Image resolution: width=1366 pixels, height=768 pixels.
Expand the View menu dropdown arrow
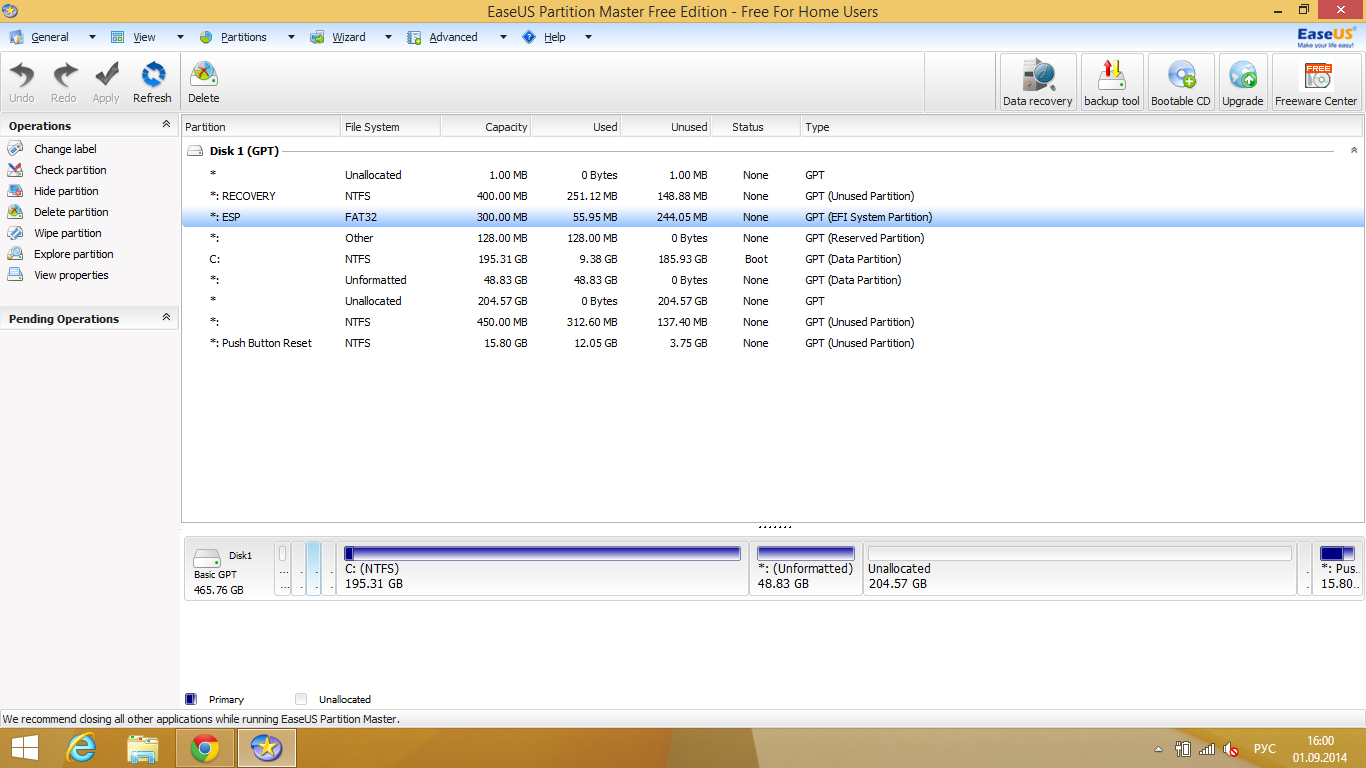point(180,37)
